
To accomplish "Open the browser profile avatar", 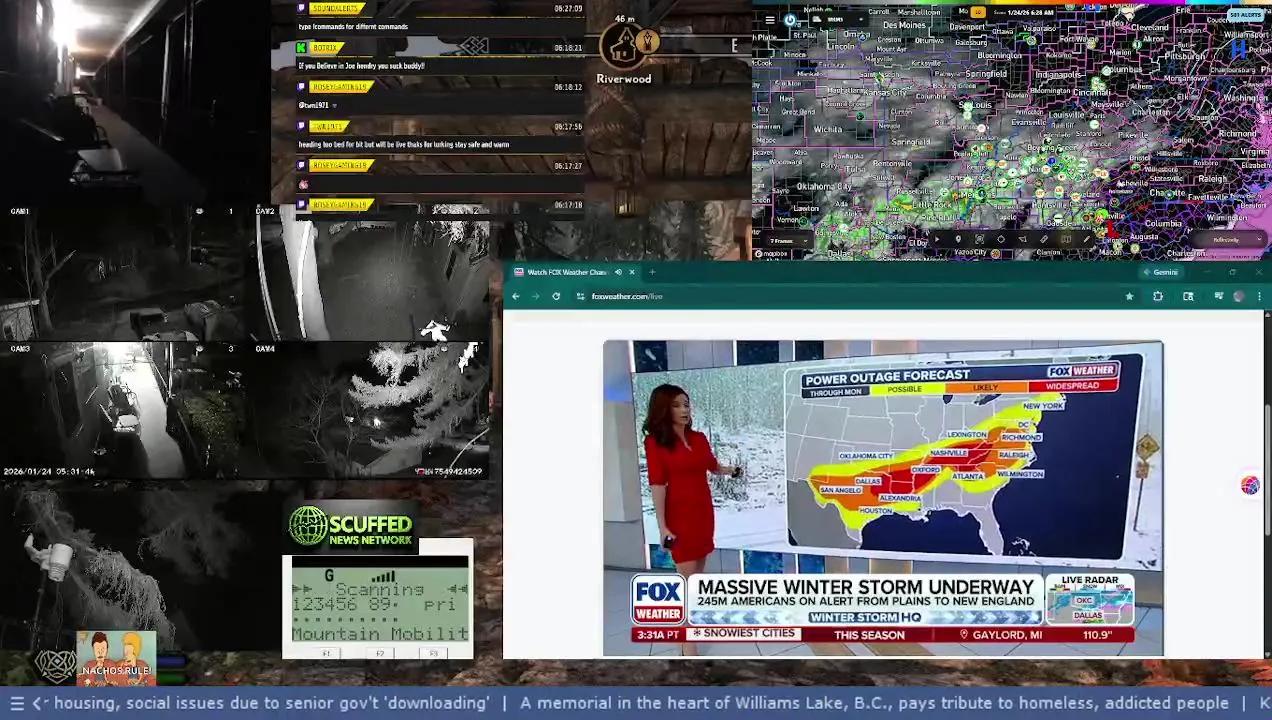I will click(1239, 296).
